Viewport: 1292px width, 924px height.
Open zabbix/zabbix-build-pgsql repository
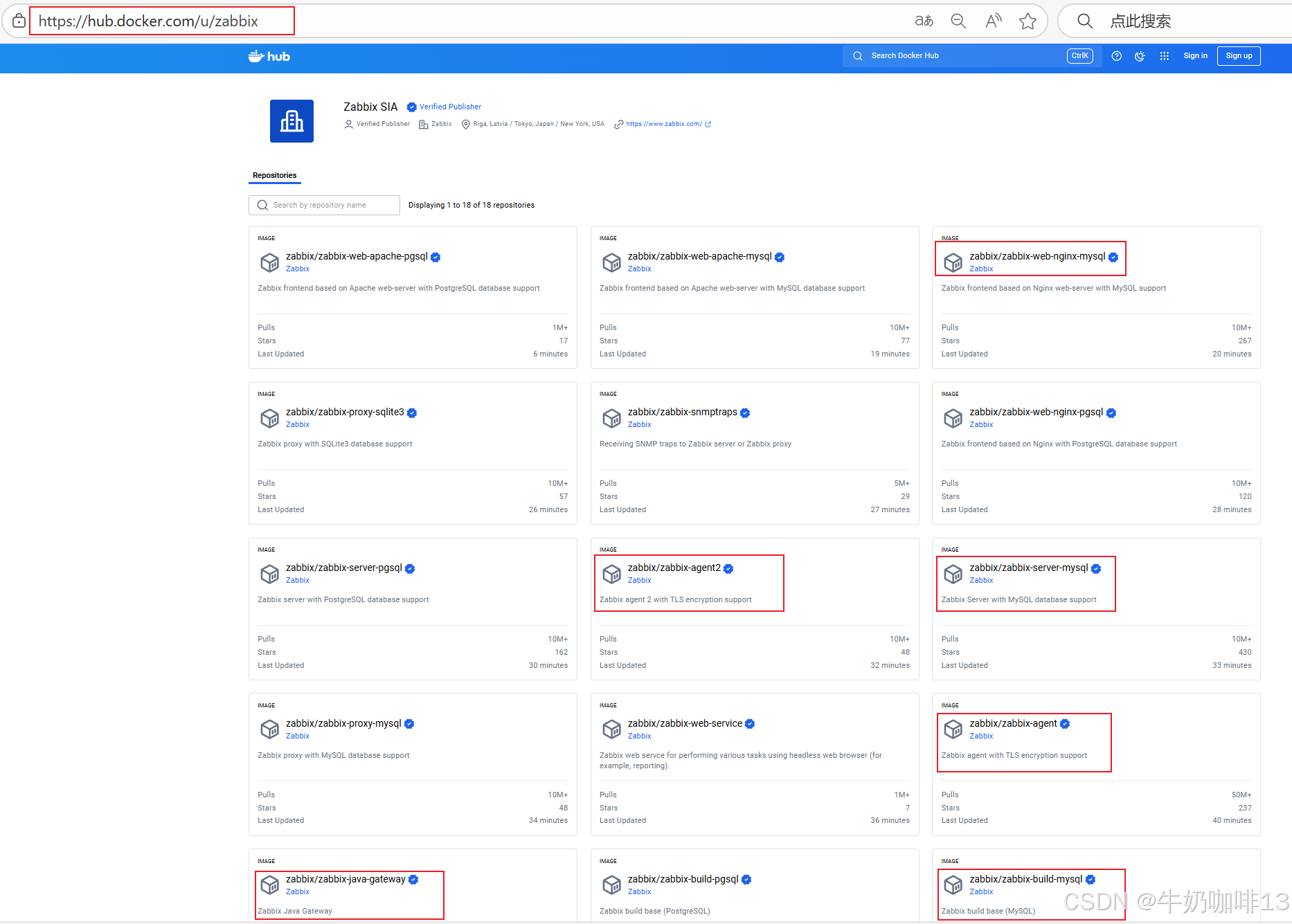683,879
